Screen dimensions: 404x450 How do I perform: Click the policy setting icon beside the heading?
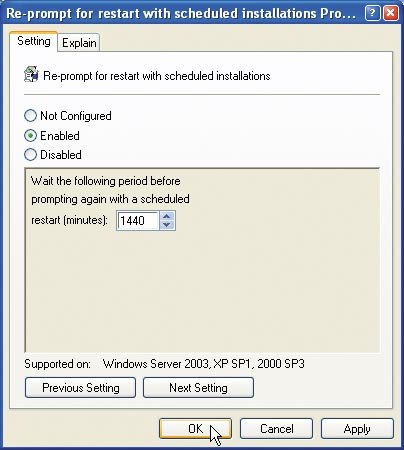coord(31,74)
